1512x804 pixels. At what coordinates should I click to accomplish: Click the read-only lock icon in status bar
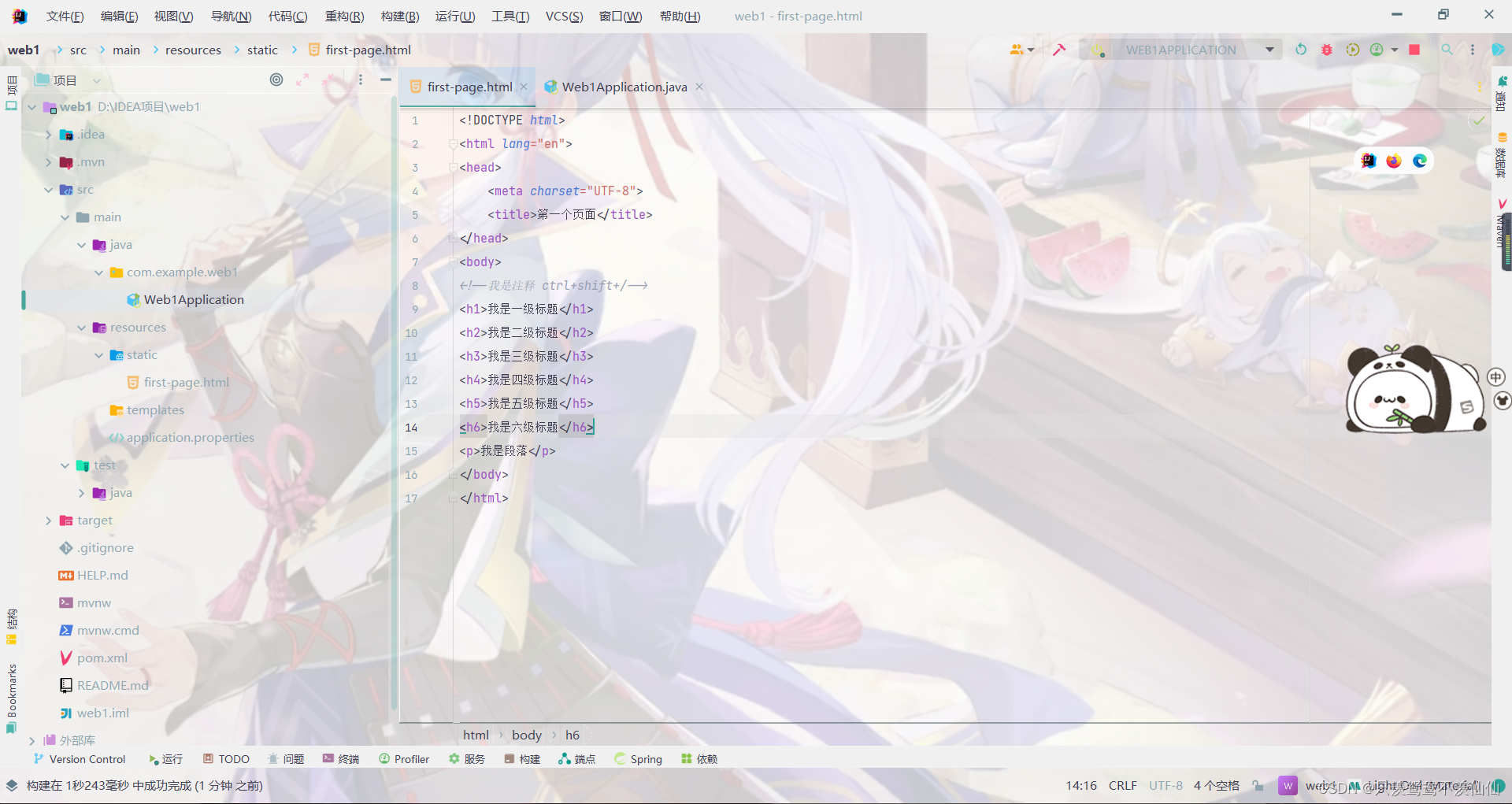[1258, 786]
